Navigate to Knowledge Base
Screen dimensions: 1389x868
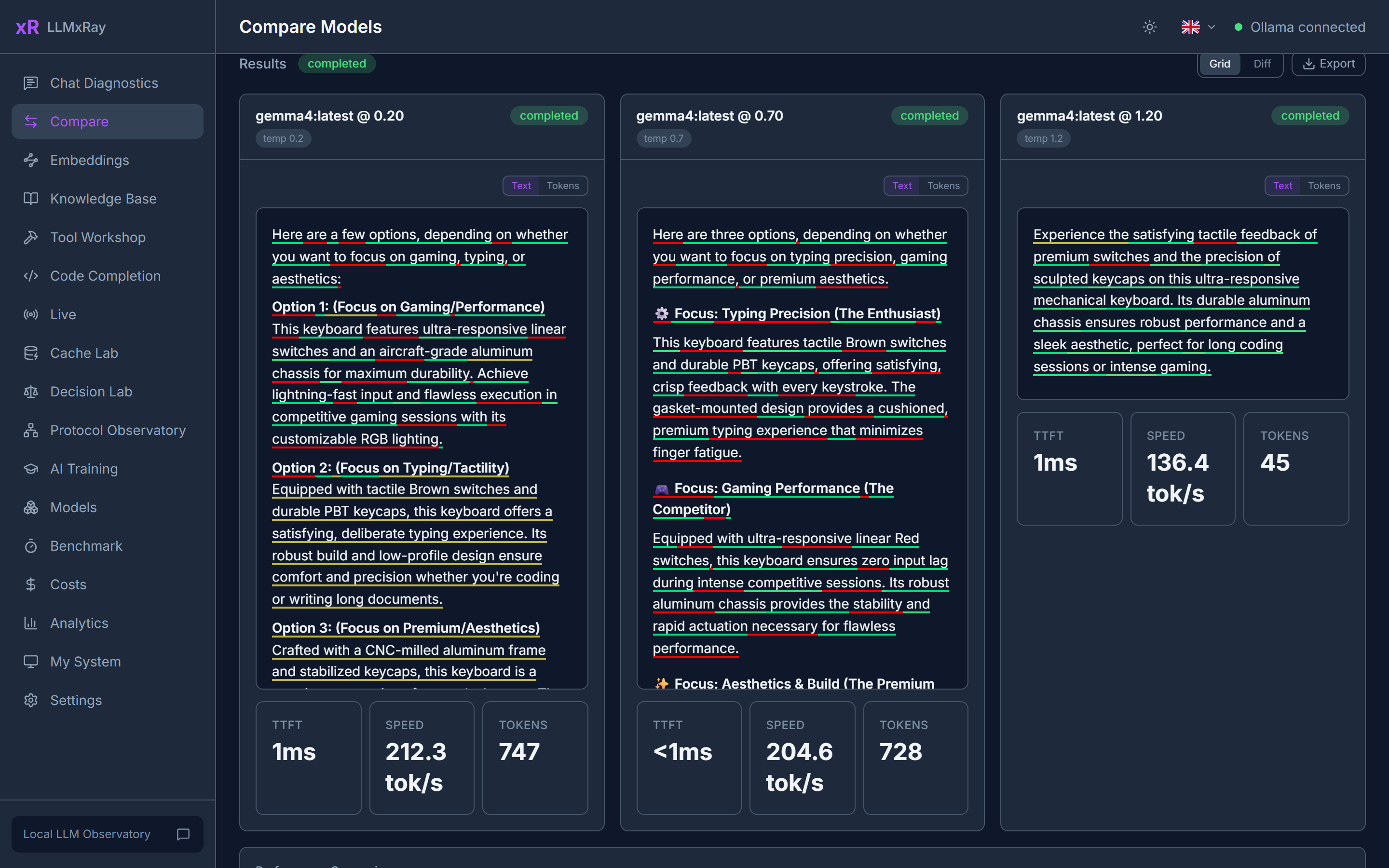click(108, 199)
